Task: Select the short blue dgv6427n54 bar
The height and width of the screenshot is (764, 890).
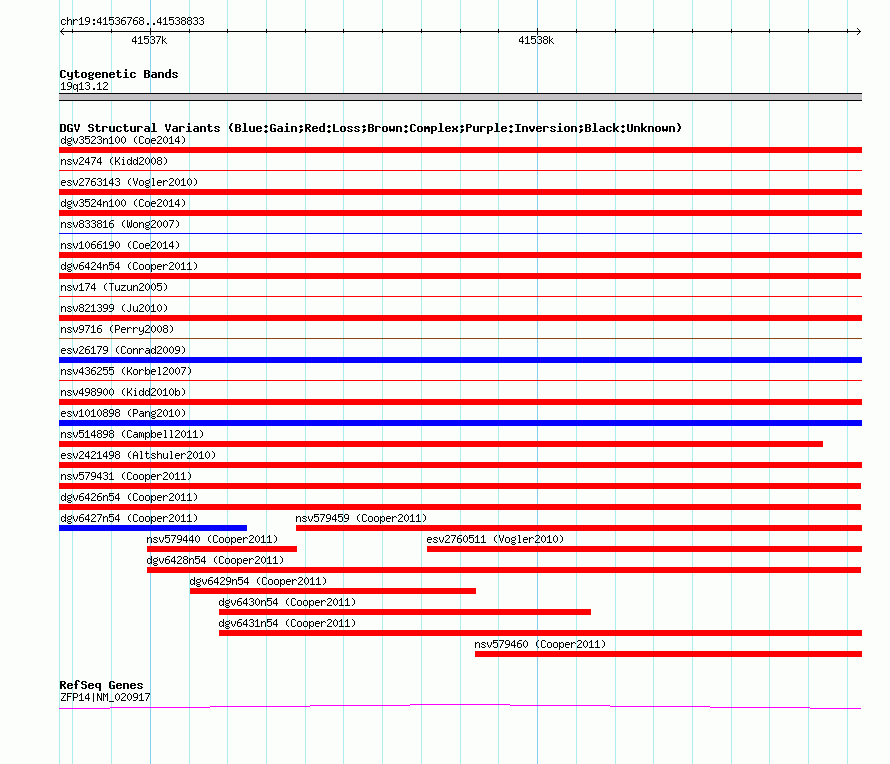Action: (153, 528)
